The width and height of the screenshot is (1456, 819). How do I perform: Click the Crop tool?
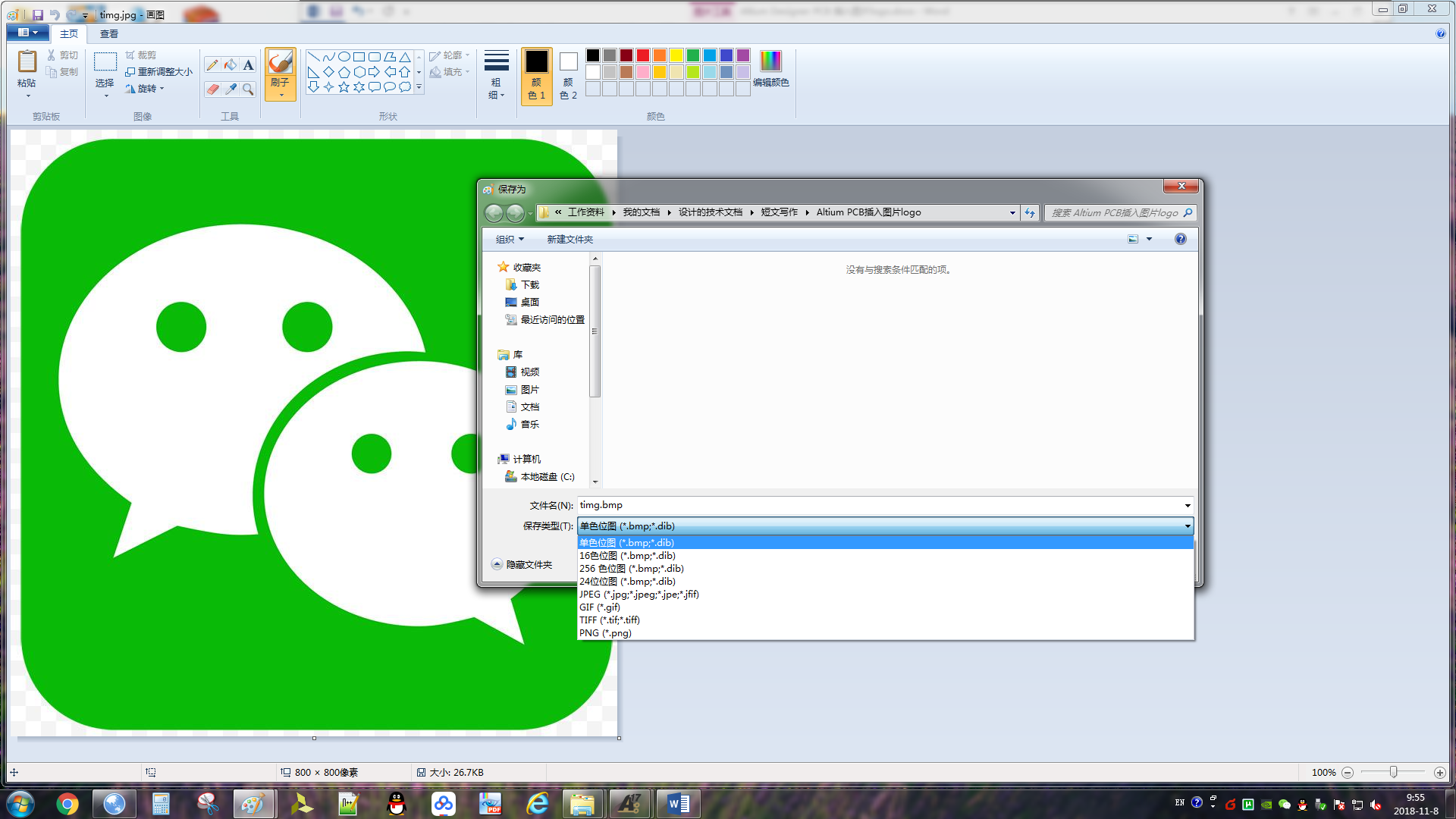pyautogui.click(x=141, y=55)
